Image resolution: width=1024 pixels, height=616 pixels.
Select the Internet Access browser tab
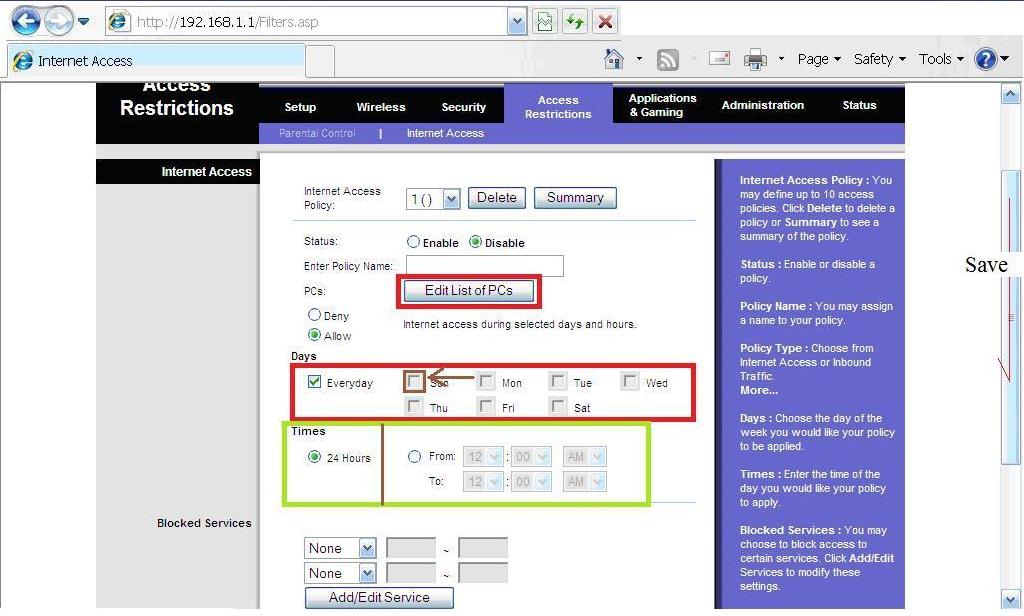point(155,61)
